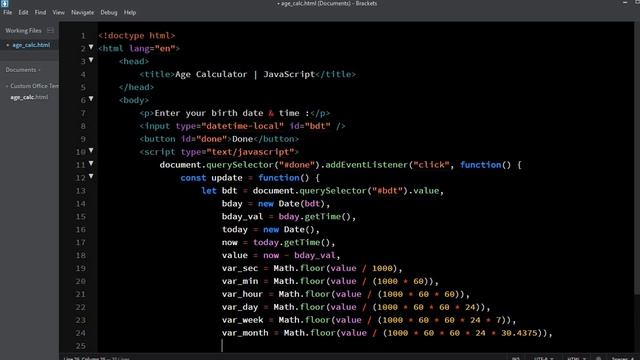This screenshot has height=360, width=640.
Task: Click var_min variable on line 20
Action: (x=240, y=281)
